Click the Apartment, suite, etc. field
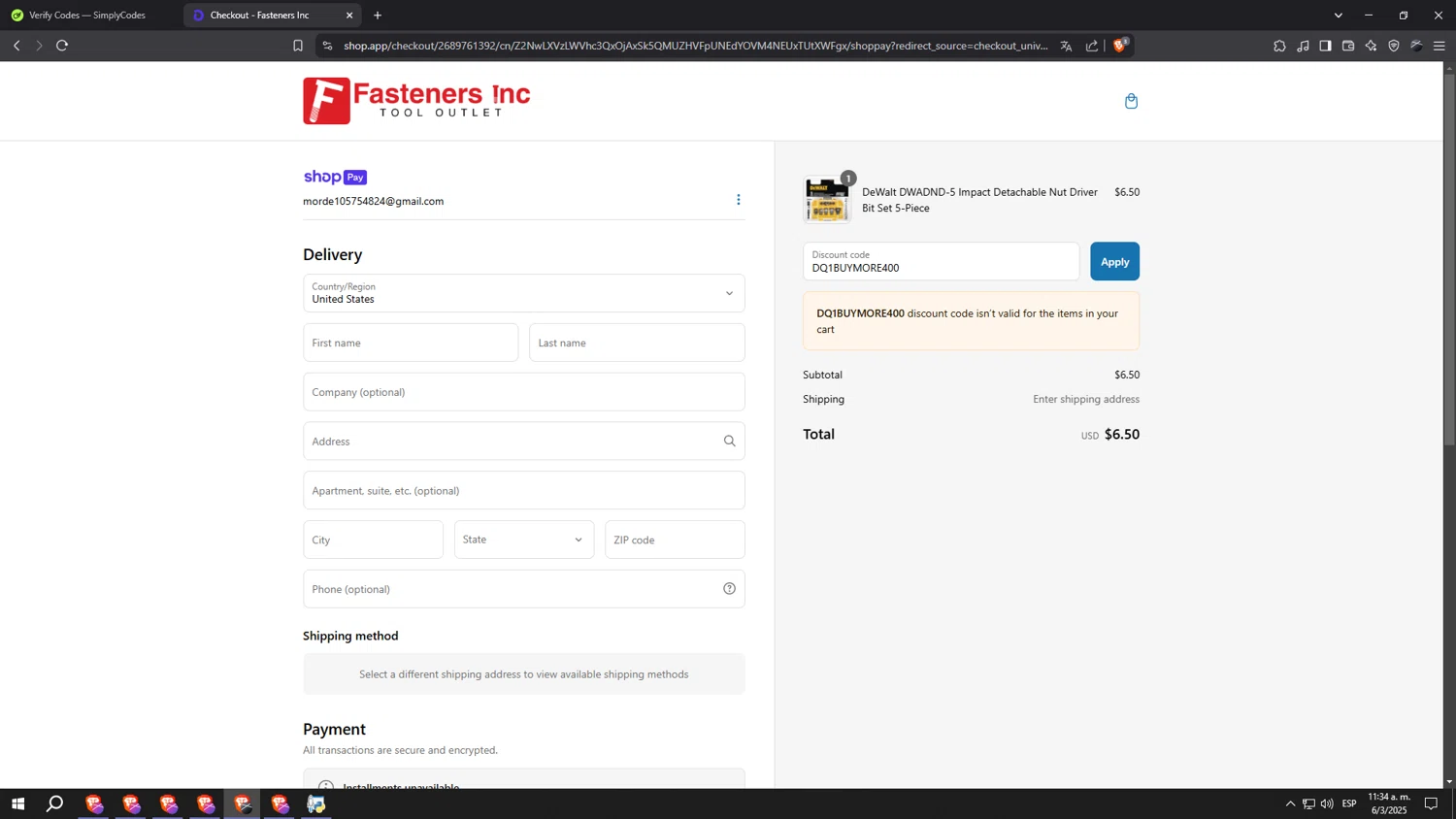 click(524, 490)
